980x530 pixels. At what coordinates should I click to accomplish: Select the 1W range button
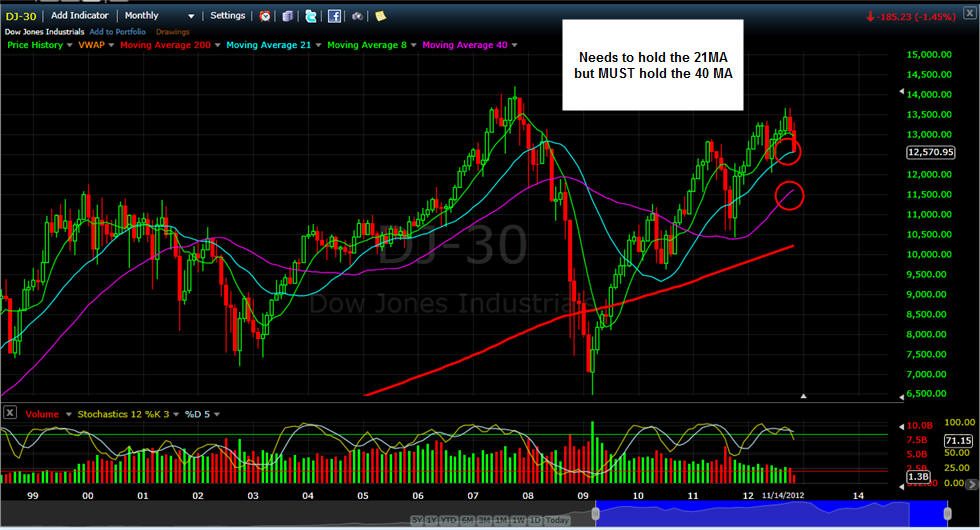pos(519,520)
